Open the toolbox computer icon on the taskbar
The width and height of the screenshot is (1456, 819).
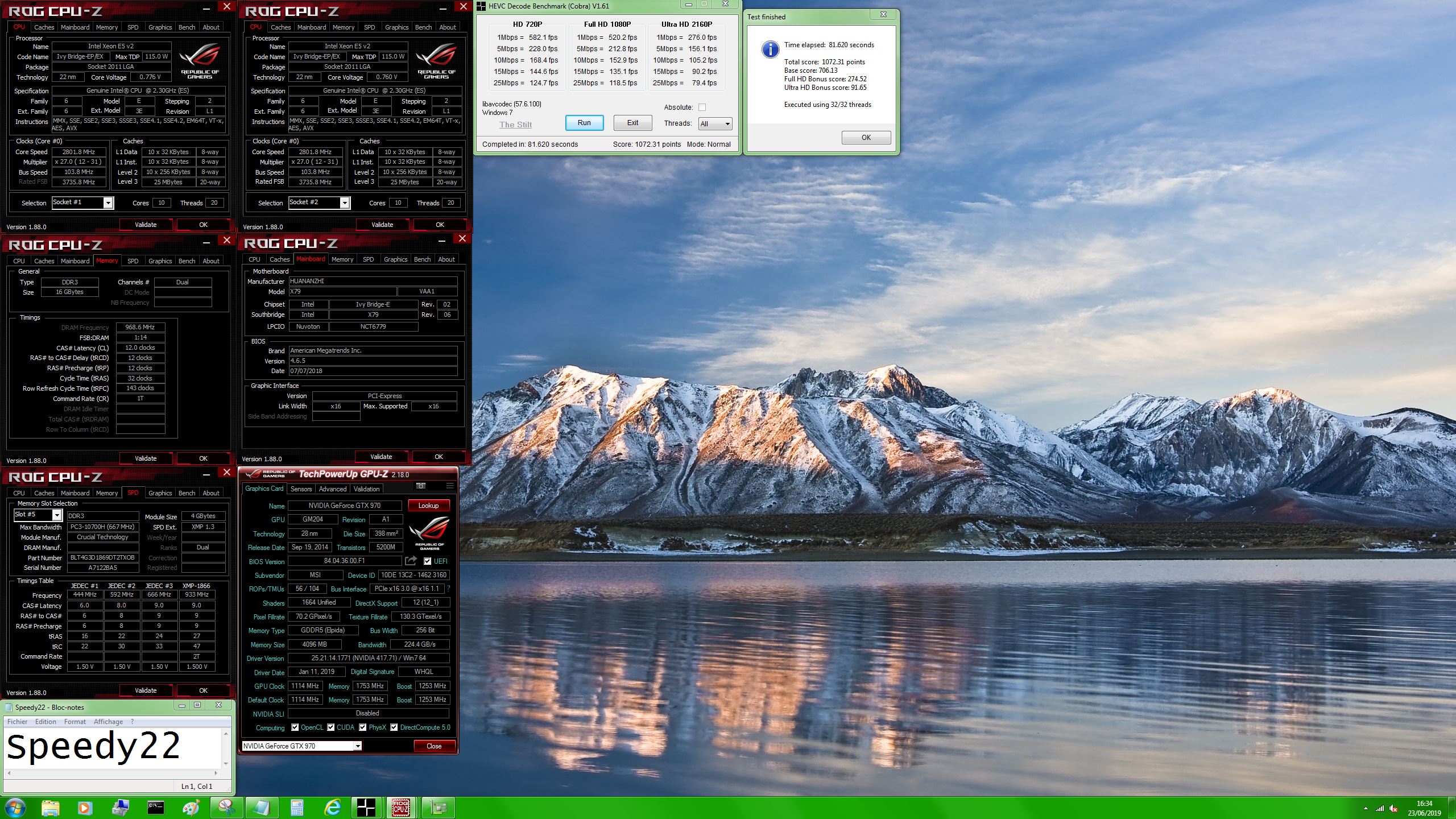(121, 808)
